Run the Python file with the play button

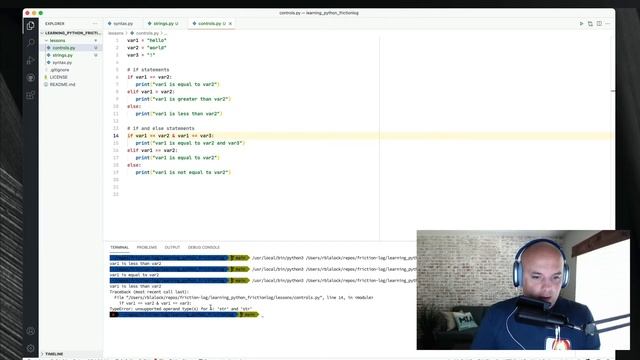pyautogui.click(x=581, y=24)
